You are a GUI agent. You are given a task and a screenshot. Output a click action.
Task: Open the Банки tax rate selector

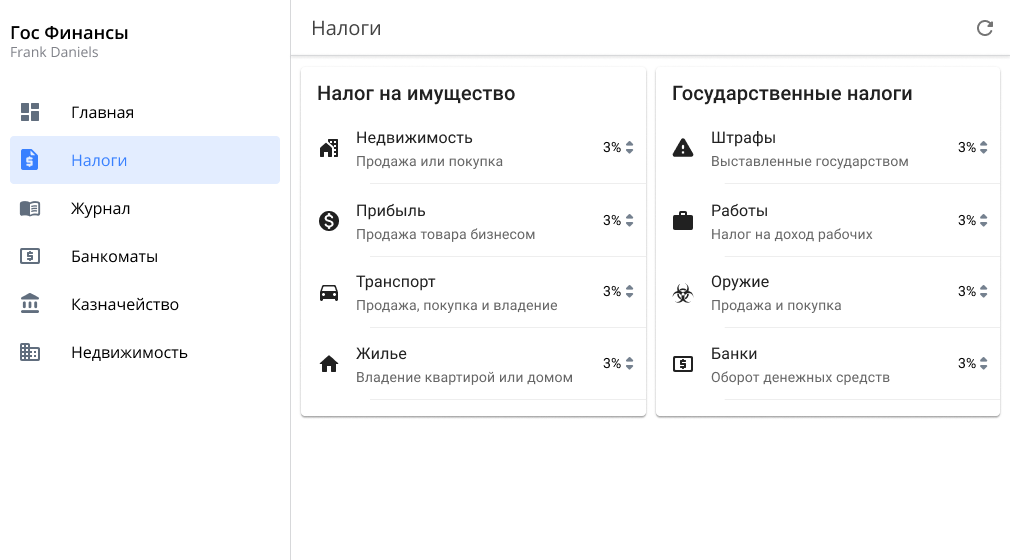tap(973, 364)
